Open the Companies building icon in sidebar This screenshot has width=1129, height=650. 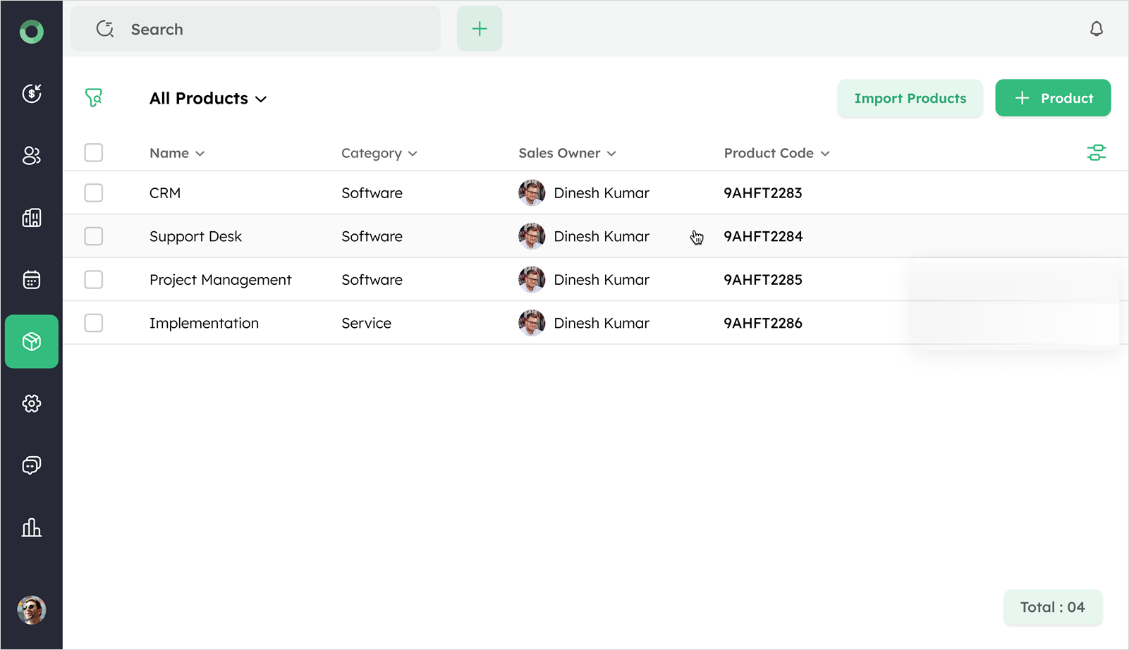[32, 217]
